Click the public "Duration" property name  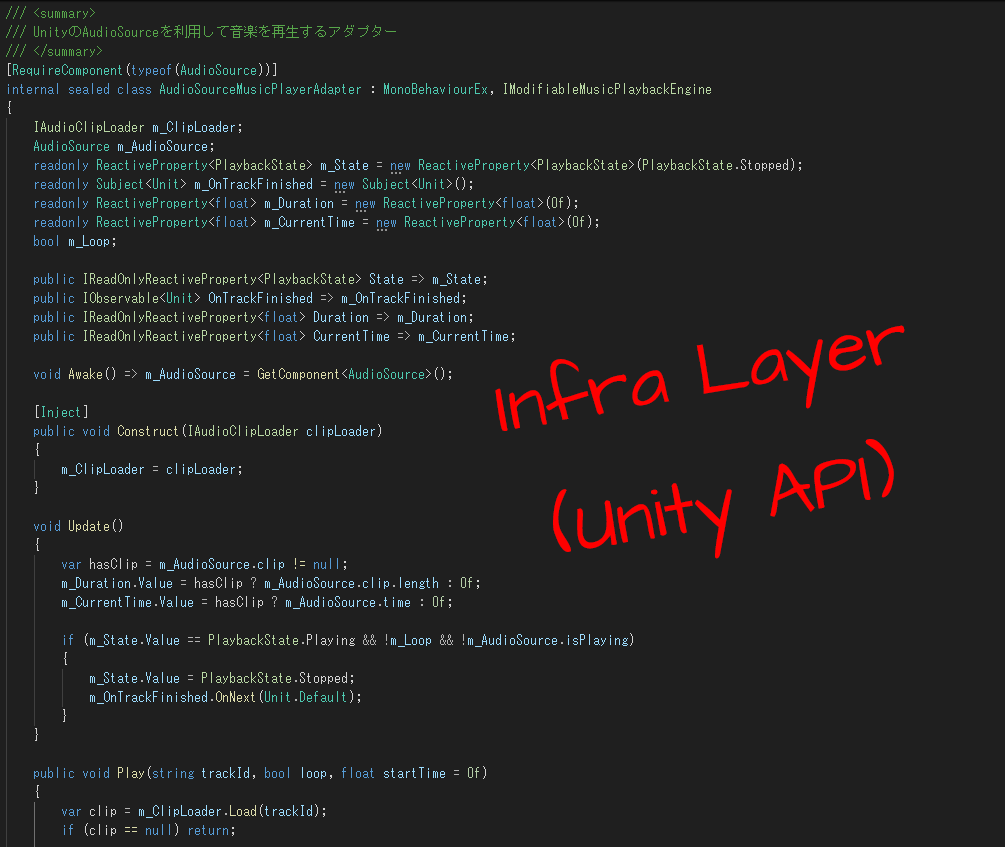(340, 317)
